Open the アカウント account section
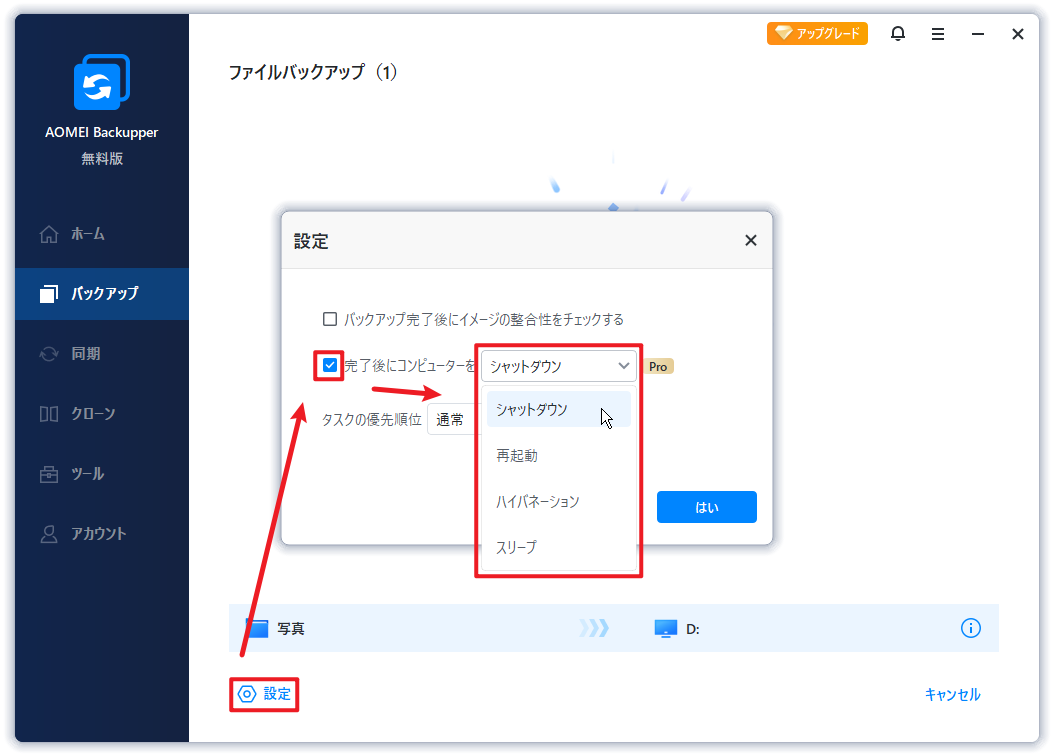Image resolution: width=1056 pixels, height=755 pixels. point(102,533)
